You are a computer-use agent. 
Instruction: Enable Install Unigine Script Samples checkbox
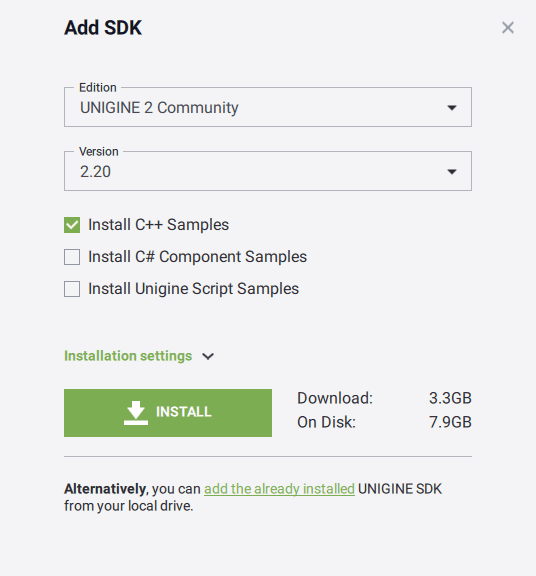pyautogui.click(x=72, y=289)
